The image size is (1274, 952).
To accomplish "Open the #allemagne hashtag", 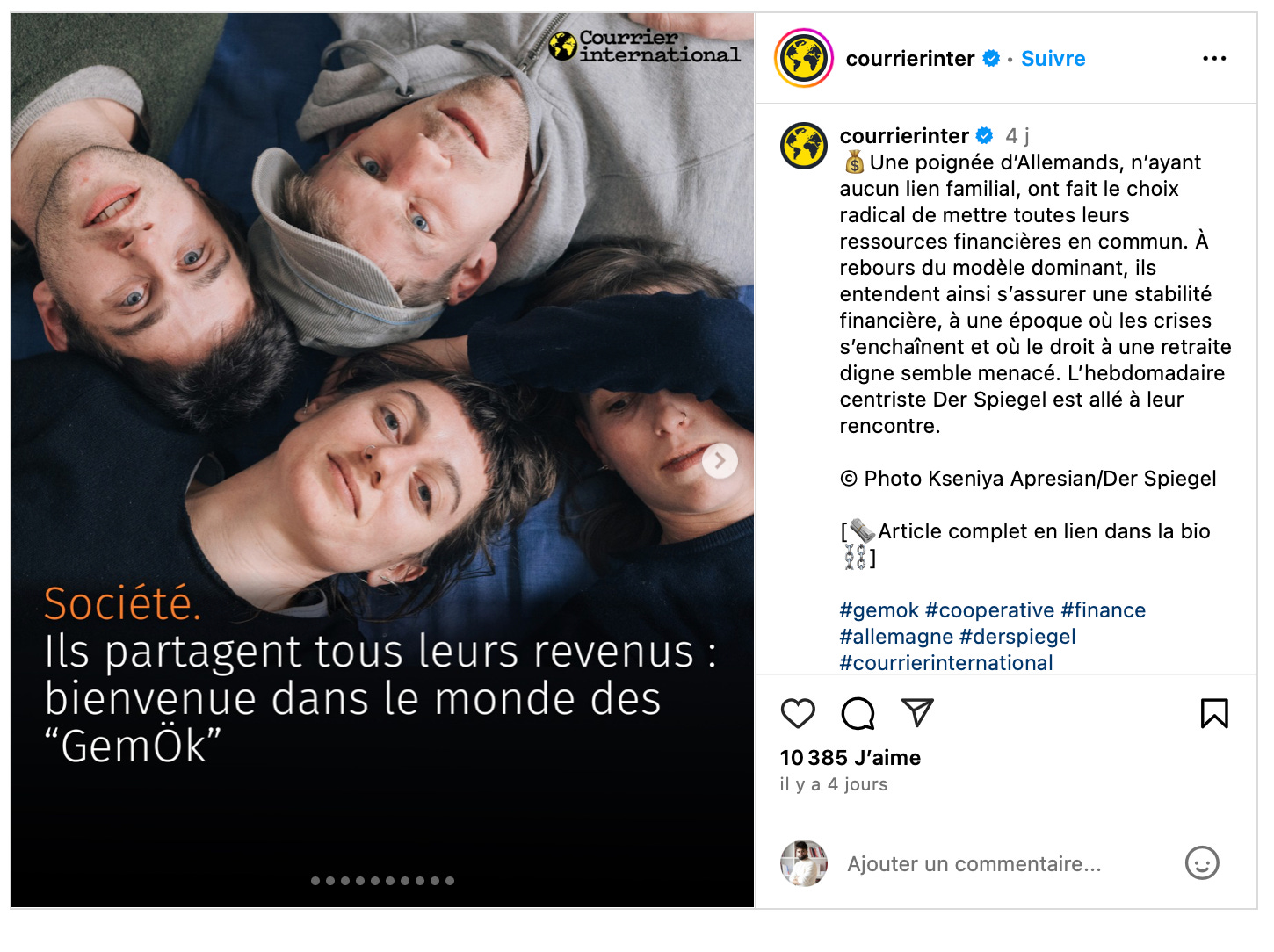I will (896, 637).
